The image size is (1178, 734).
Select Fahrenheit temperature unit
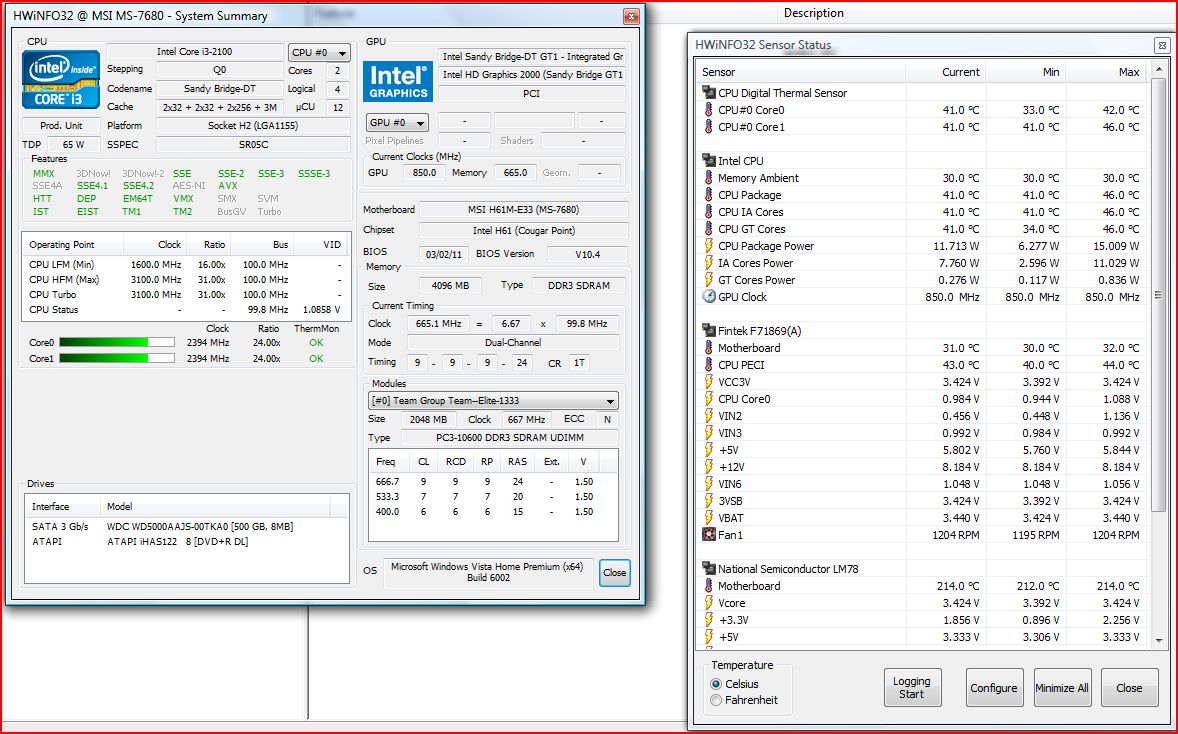(716, 700)
